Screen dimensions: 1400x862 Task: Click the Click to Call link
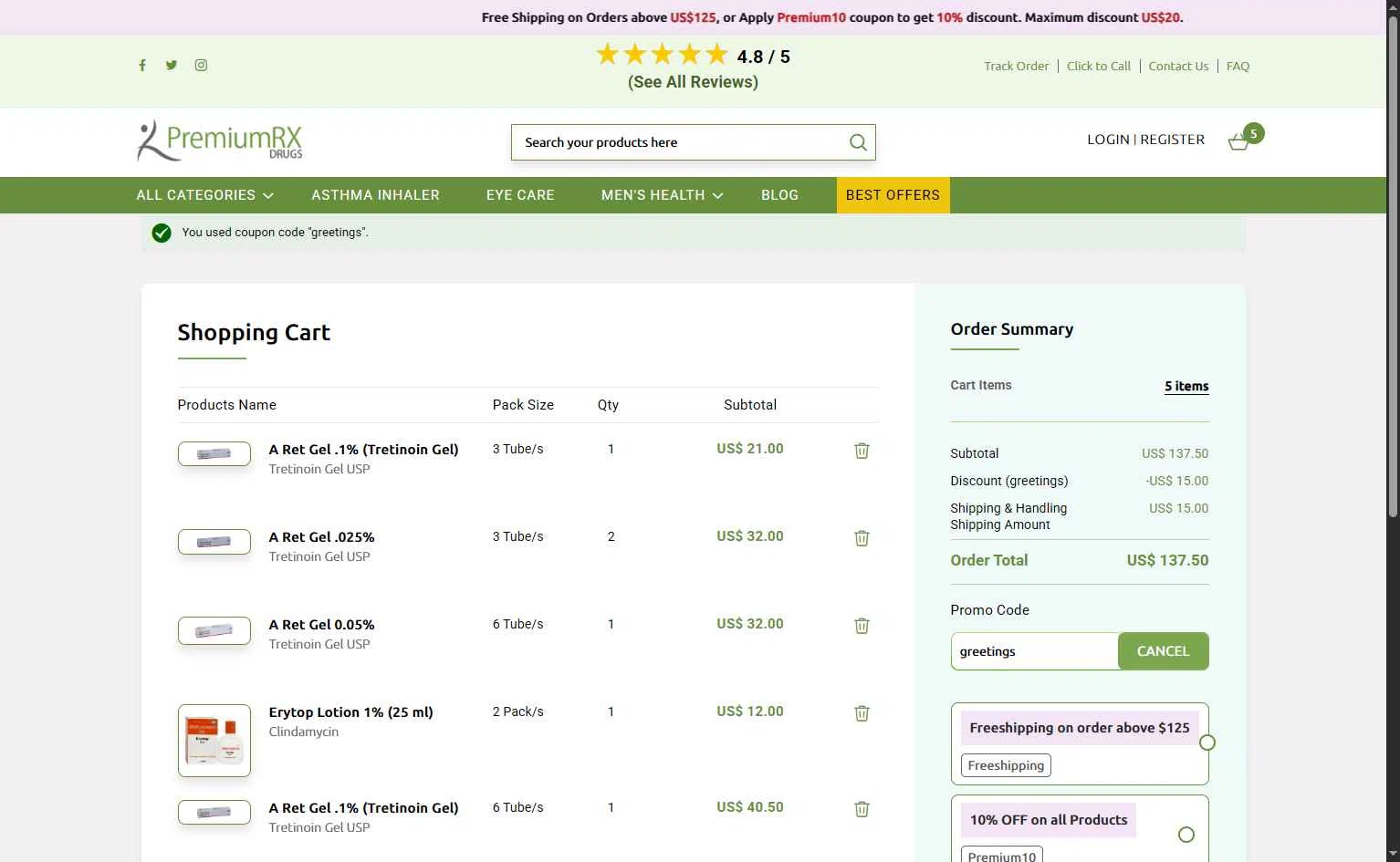click(x=1098, y=66)
